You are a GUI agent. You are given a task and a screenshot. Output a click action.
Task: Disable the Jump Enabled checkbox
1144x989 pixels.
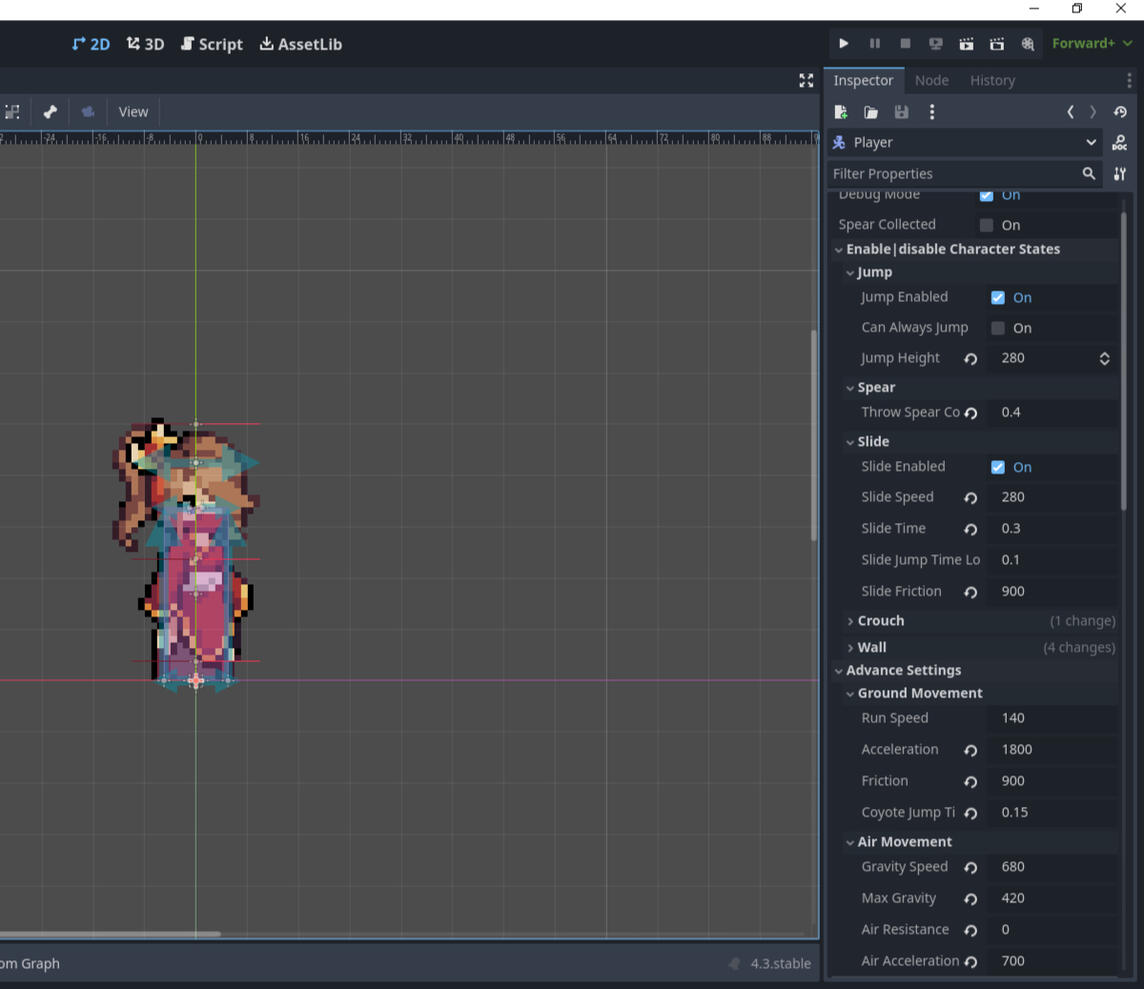point(998,297)
